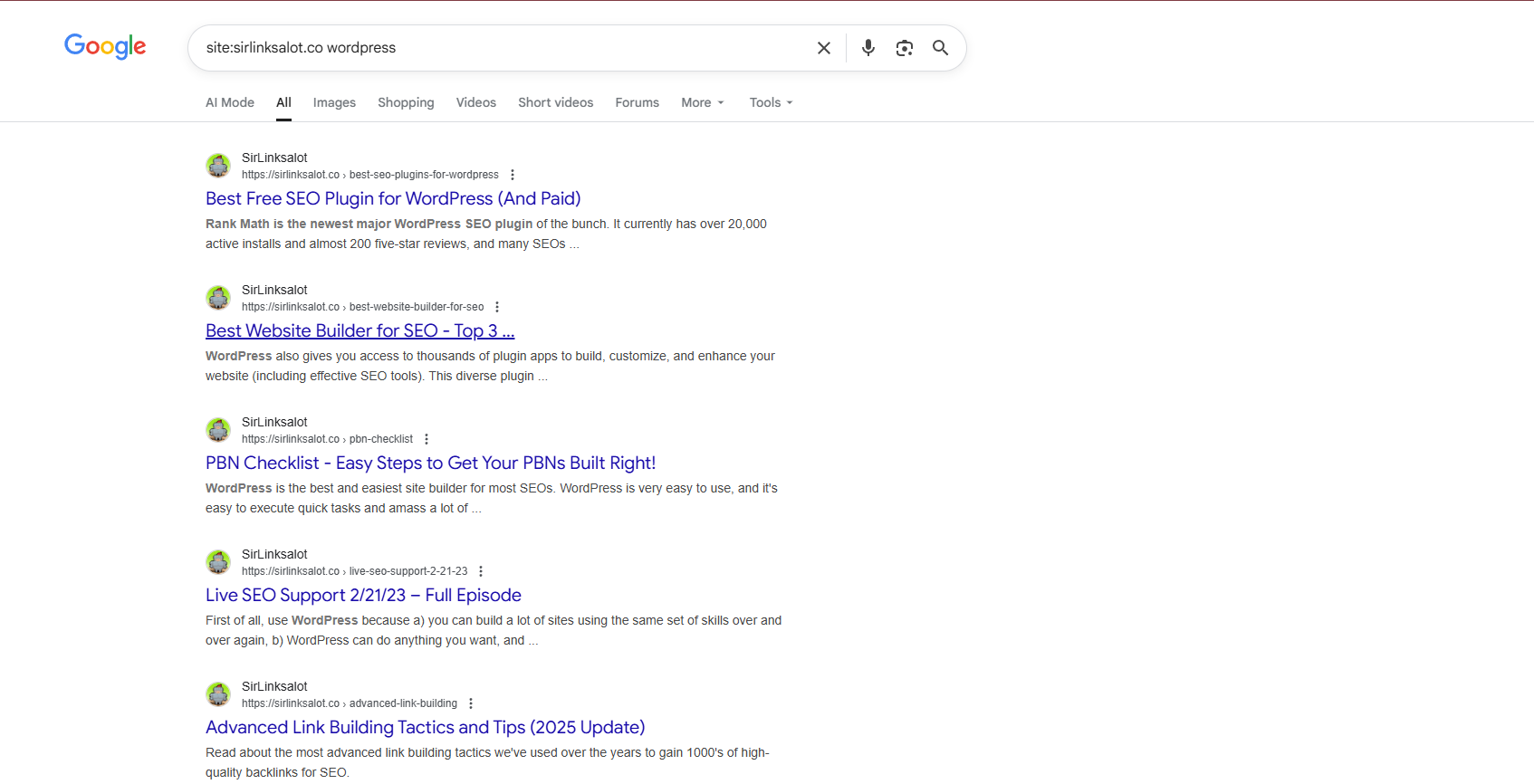Image resolution: width=1534 pixels, height=784 pixels.
Task: Click SirLinksalot favicon beside Advanced Link Building result
Action: click(x=218, y=694)
